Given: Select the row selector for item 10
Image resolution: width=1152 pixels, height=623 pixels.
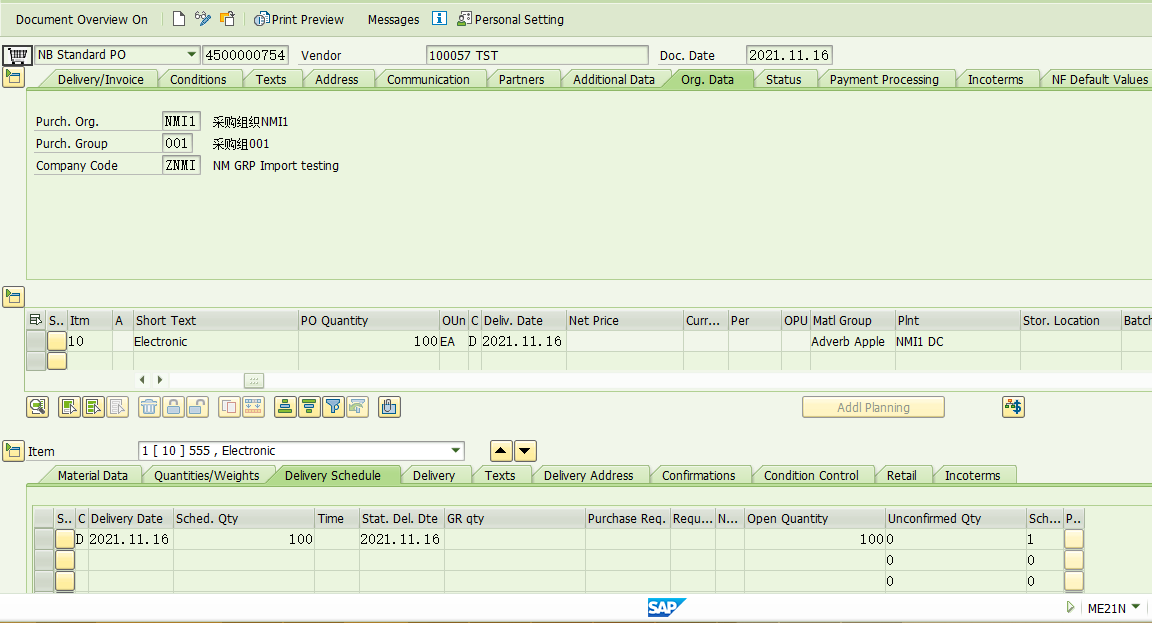Looking at the screenshot, I should 36,342.
